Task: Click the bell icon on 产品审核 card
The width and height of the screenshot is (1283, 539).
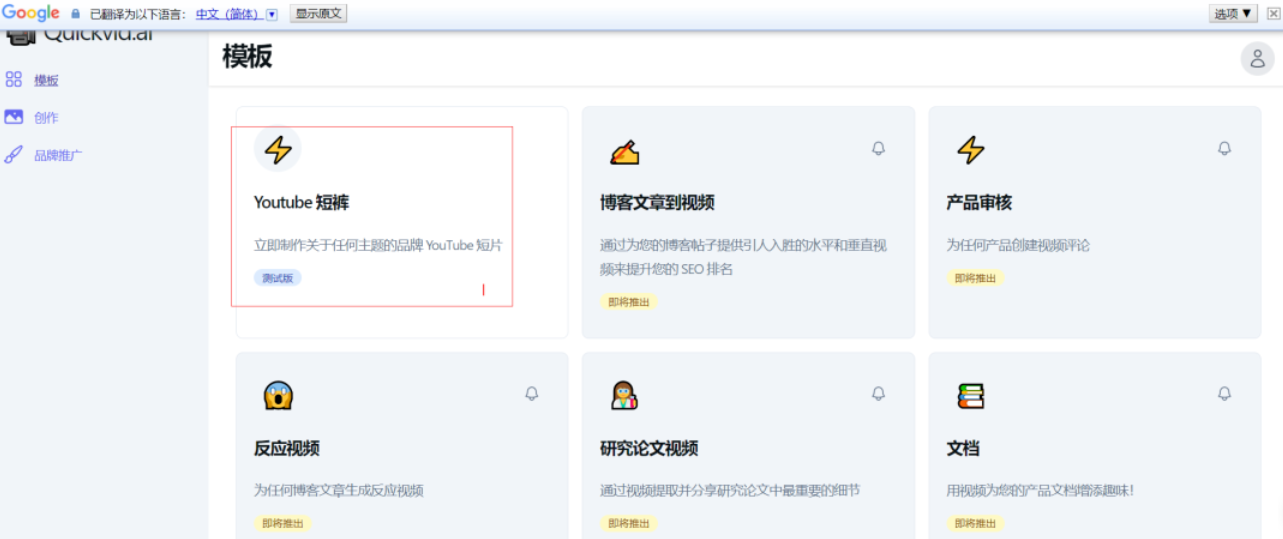Action: (1224, 148)
